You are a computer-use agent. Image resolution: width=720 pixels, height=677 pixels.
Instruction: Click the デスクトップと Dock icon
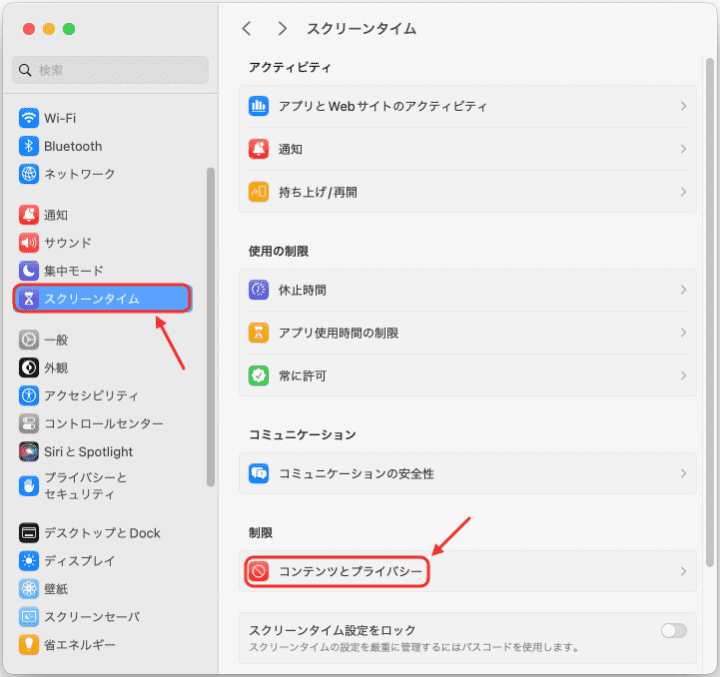[28, 533]
